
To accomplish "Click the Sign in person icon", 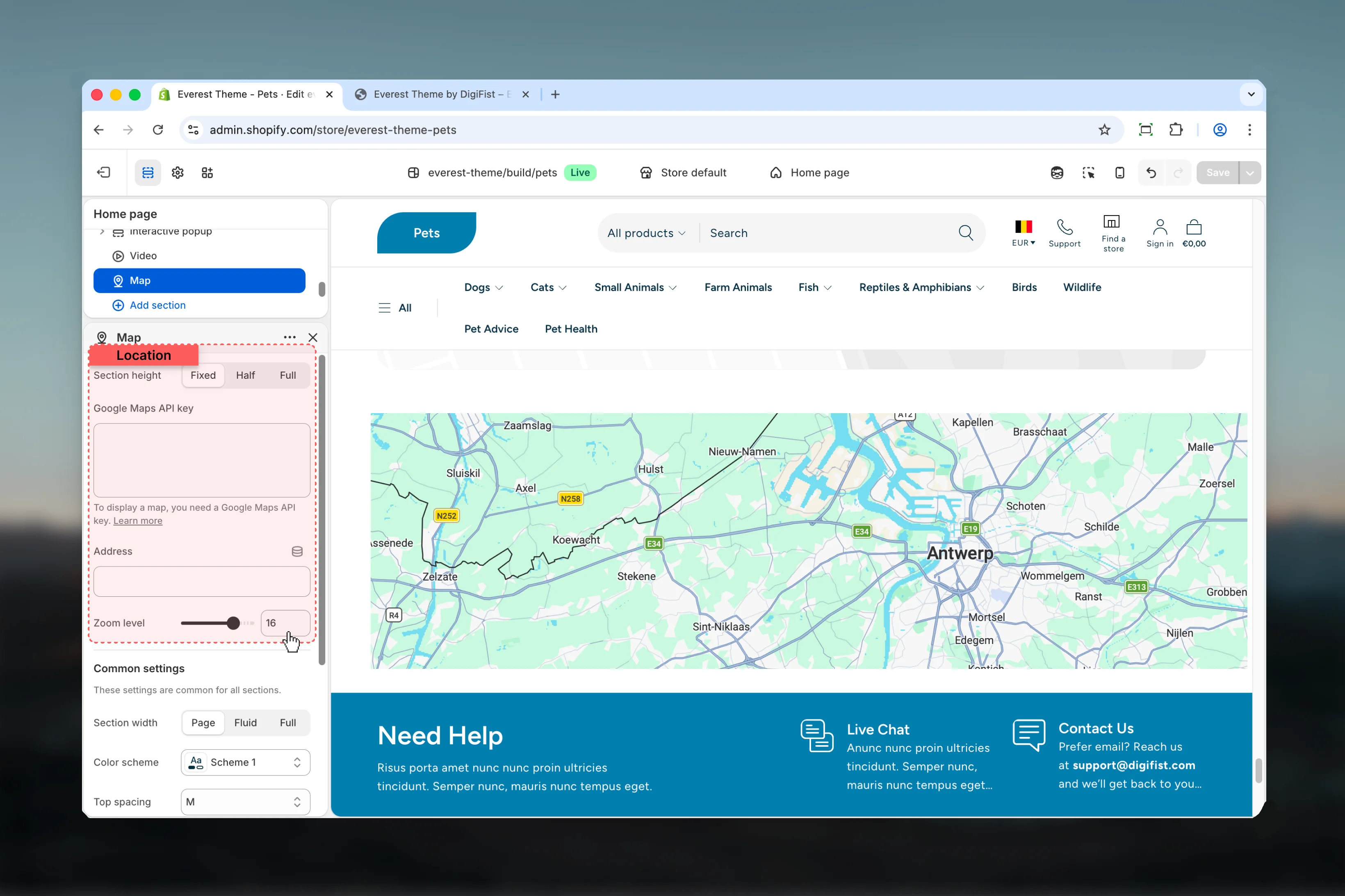I will [1160, 227].
